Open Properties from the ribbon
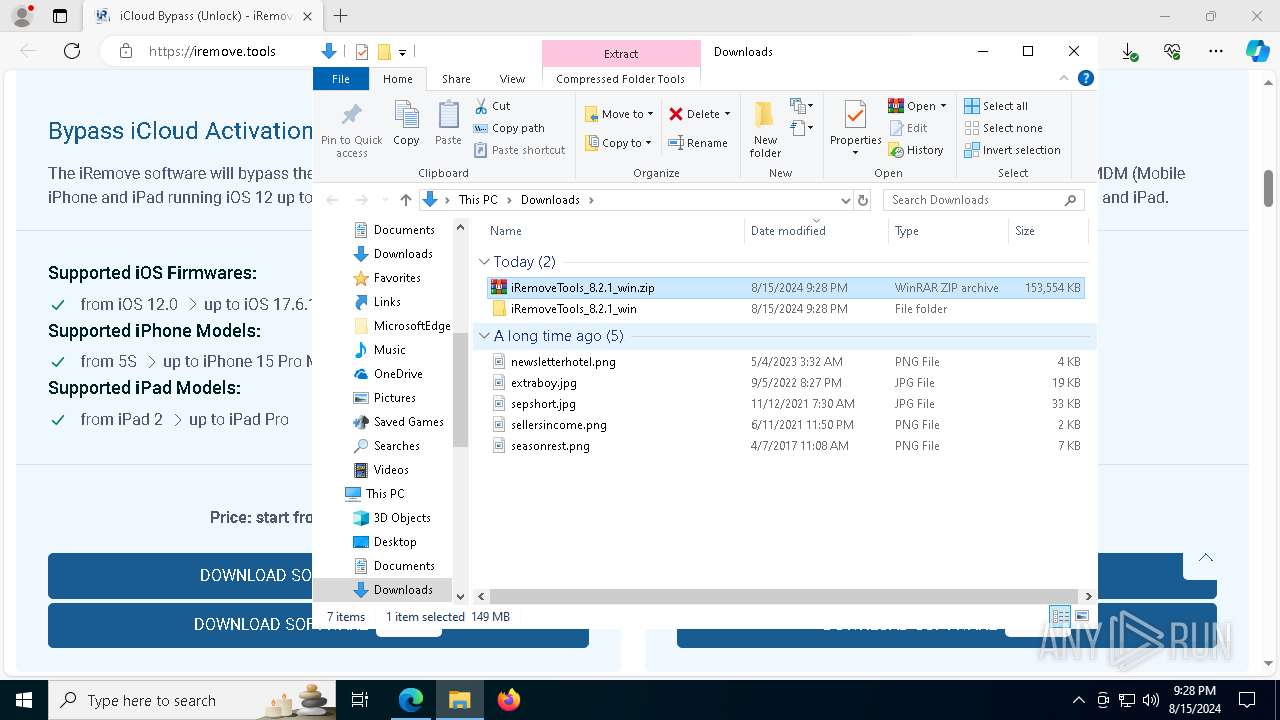The height and width of the screenshot is (720, 1280). click(x=855, y=127)
